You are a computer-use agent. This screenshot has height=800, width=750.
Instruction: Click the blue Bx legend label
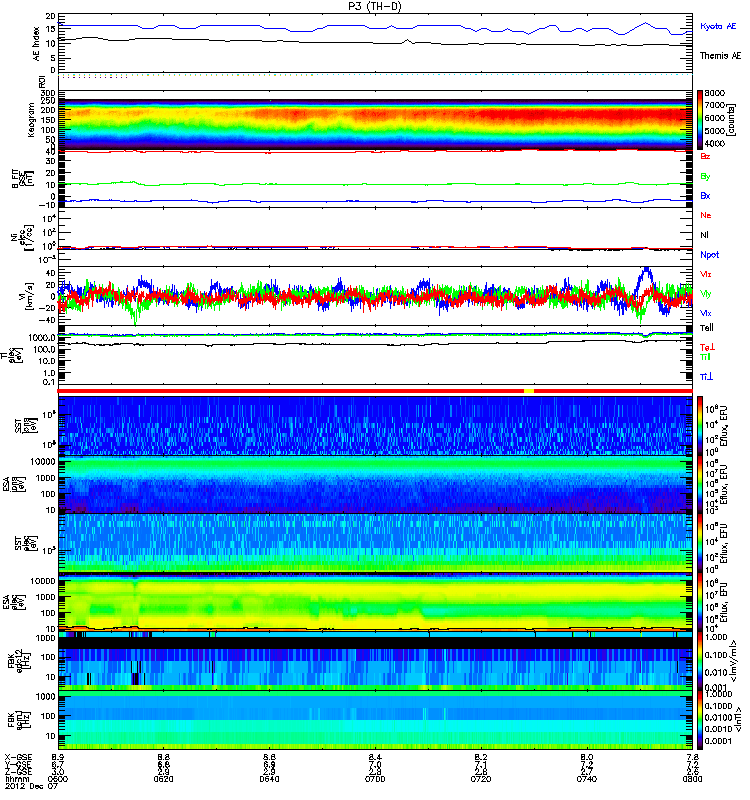(705, 196)
